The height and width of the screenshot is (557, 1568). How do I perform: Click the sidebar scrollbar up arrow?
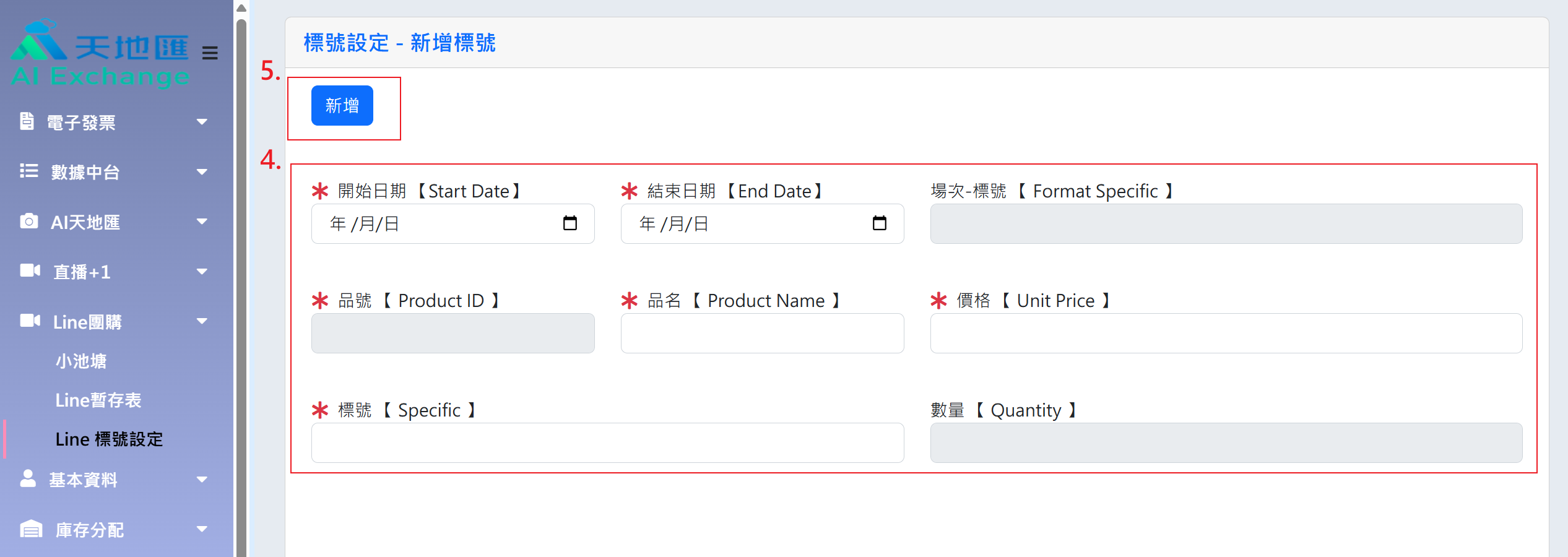coord(241,8)
